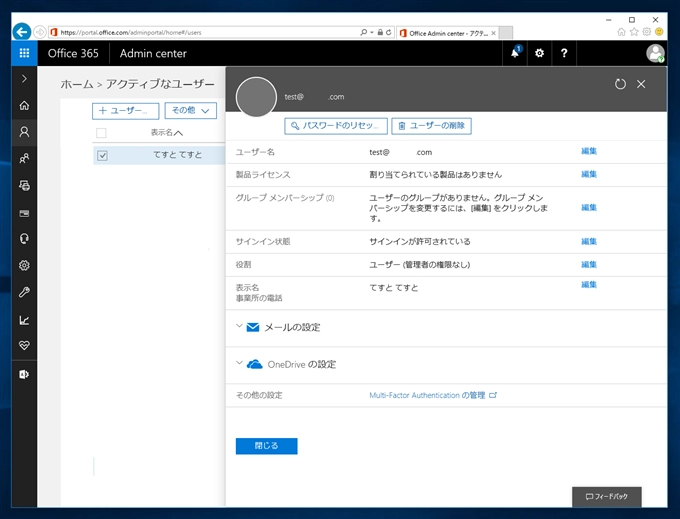Edit the サインイン状態 row
This screenshot has width=680, height=519.
point(589,241)
